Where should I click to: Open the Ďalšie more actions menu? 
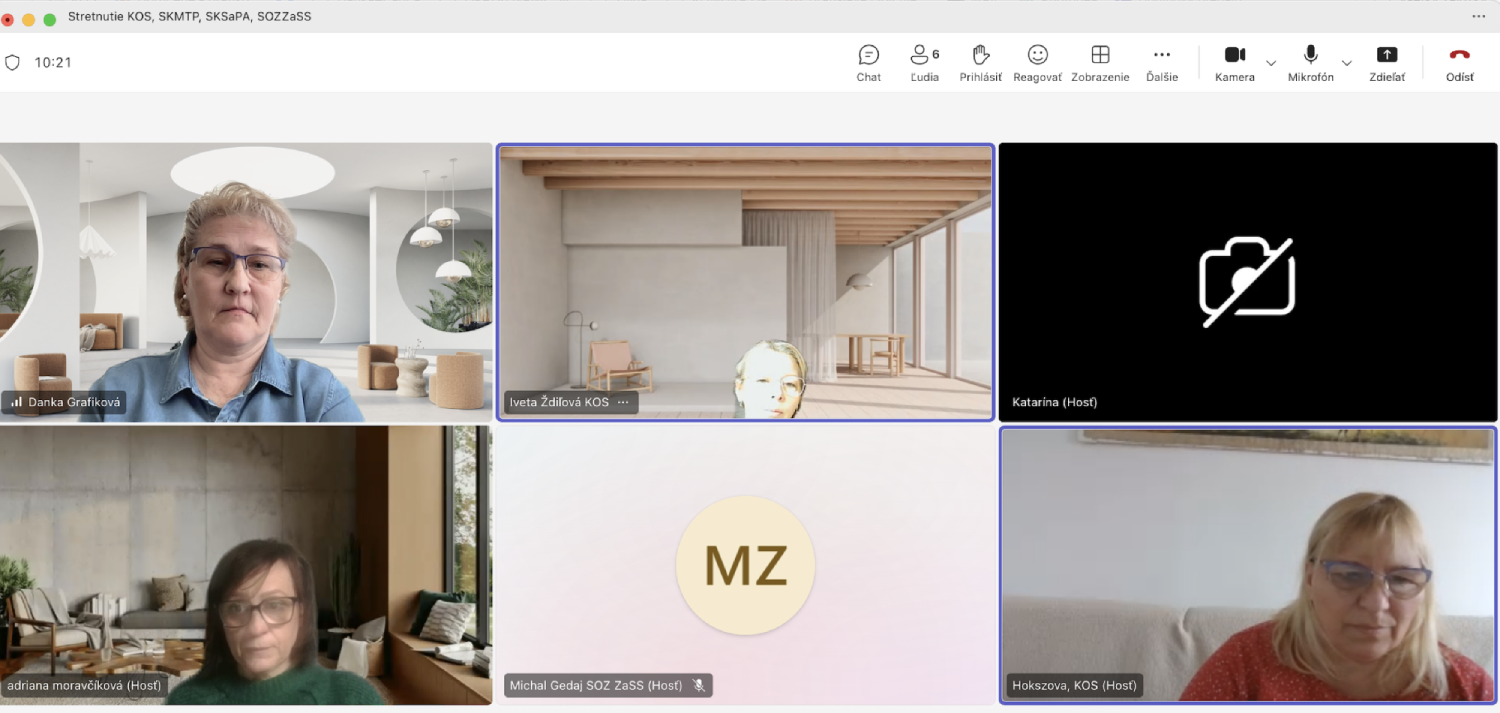[x=1161, y=62]
